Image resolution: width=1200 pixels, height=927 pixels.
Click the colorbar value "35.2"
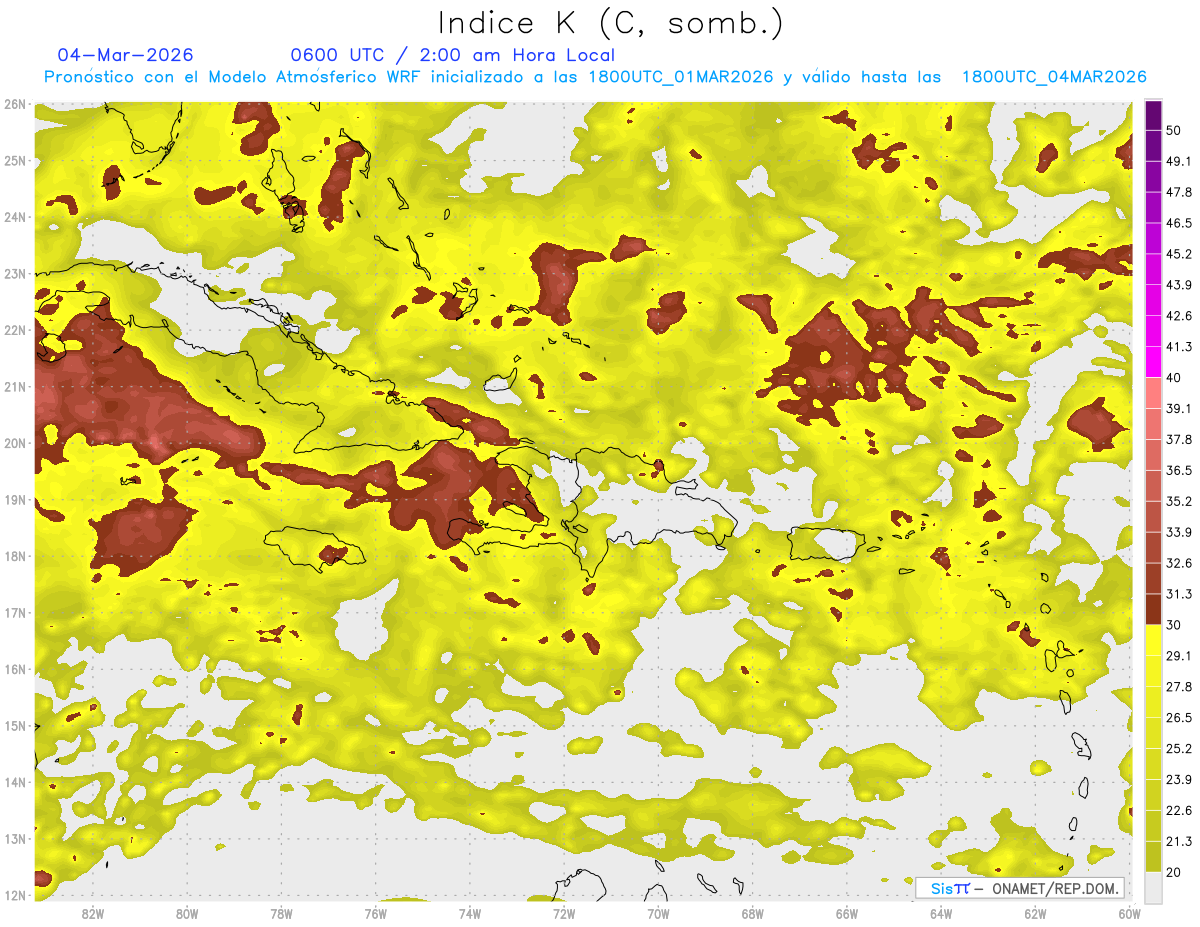tap(1178, 501)
